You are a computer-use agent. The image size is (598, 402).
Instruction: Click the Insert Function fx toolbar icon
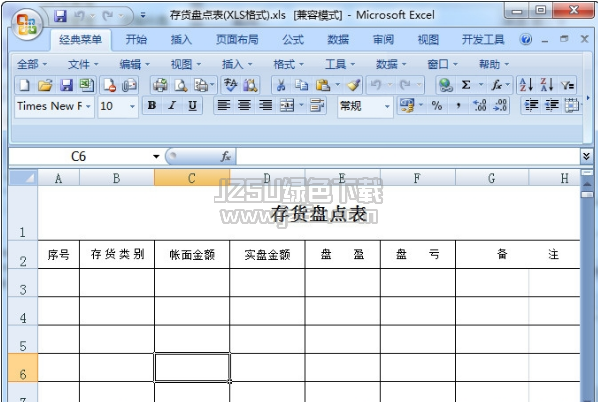(x=496, y=85)
